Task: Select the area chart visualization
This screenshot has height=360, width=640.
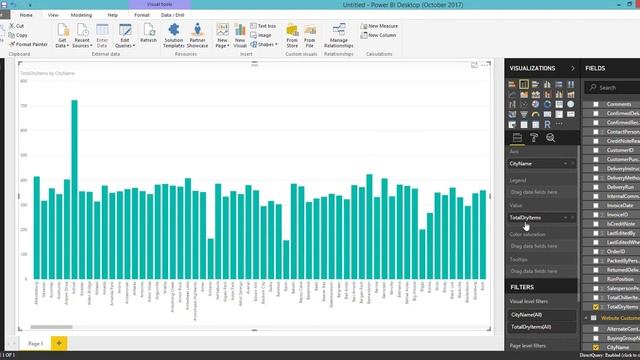Action: pos(524,95)
